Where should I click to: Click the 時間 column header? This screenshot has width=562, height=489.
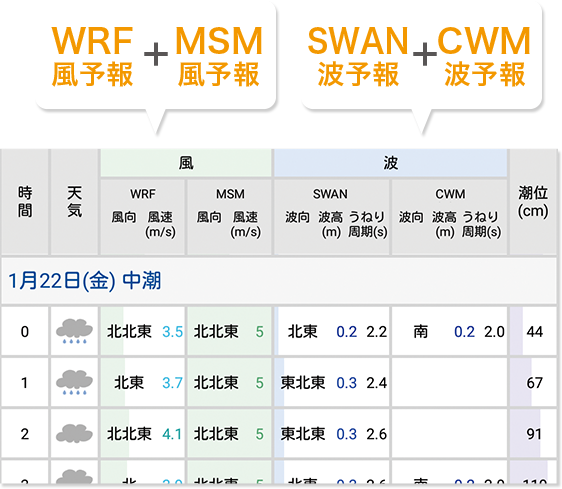coord(25,202)
